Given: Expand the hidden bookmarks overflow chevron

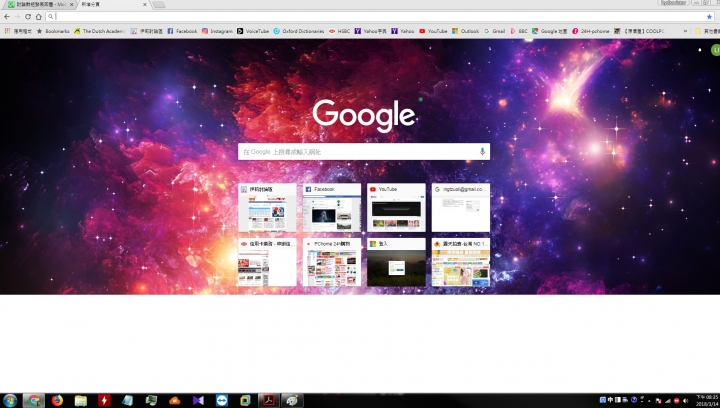Looking at the screenshot, I should tap(685, 31).
